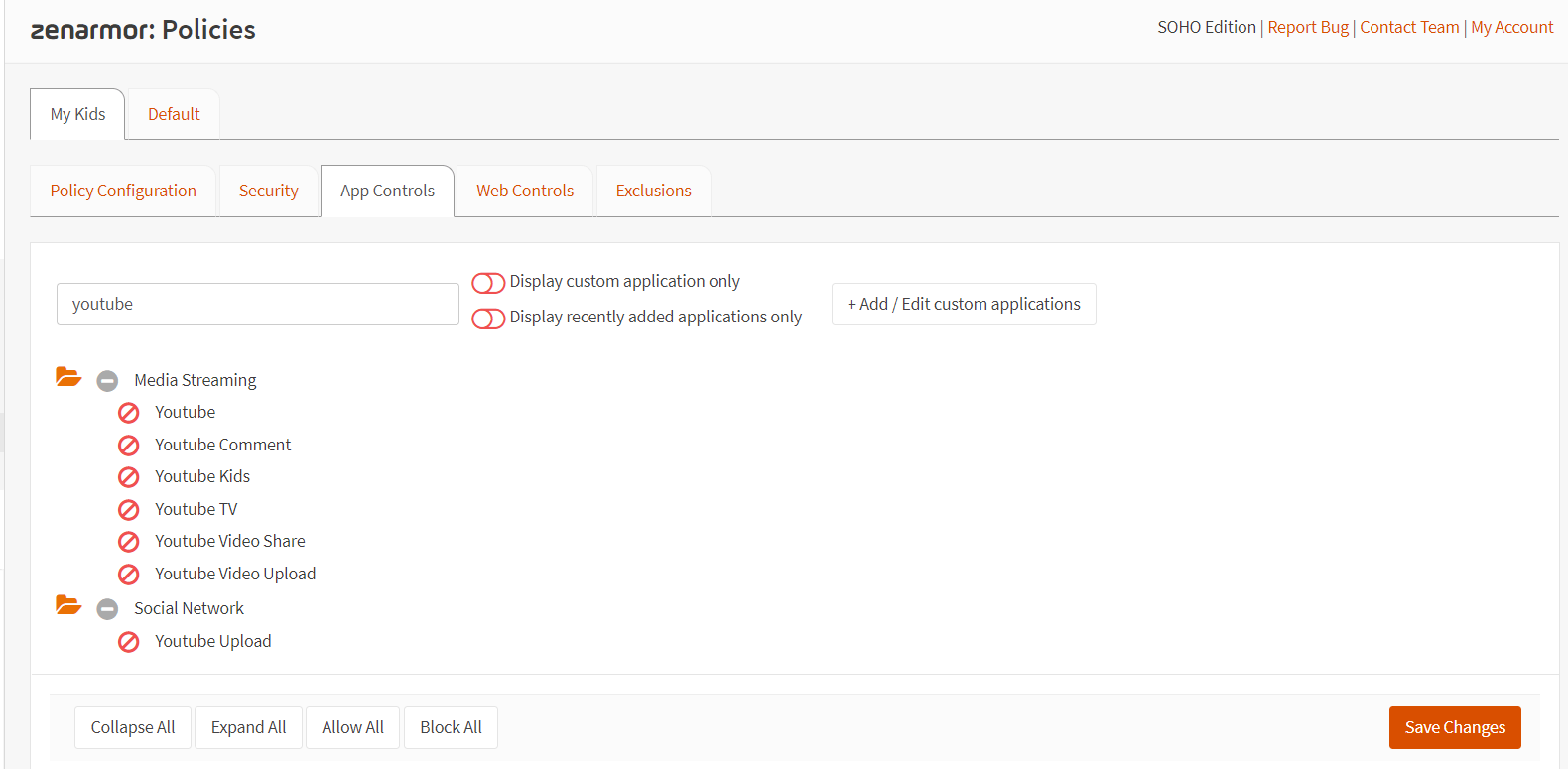Open the Exclusions tab
The image size is (1568, 769).
click(x=653, y=191)
